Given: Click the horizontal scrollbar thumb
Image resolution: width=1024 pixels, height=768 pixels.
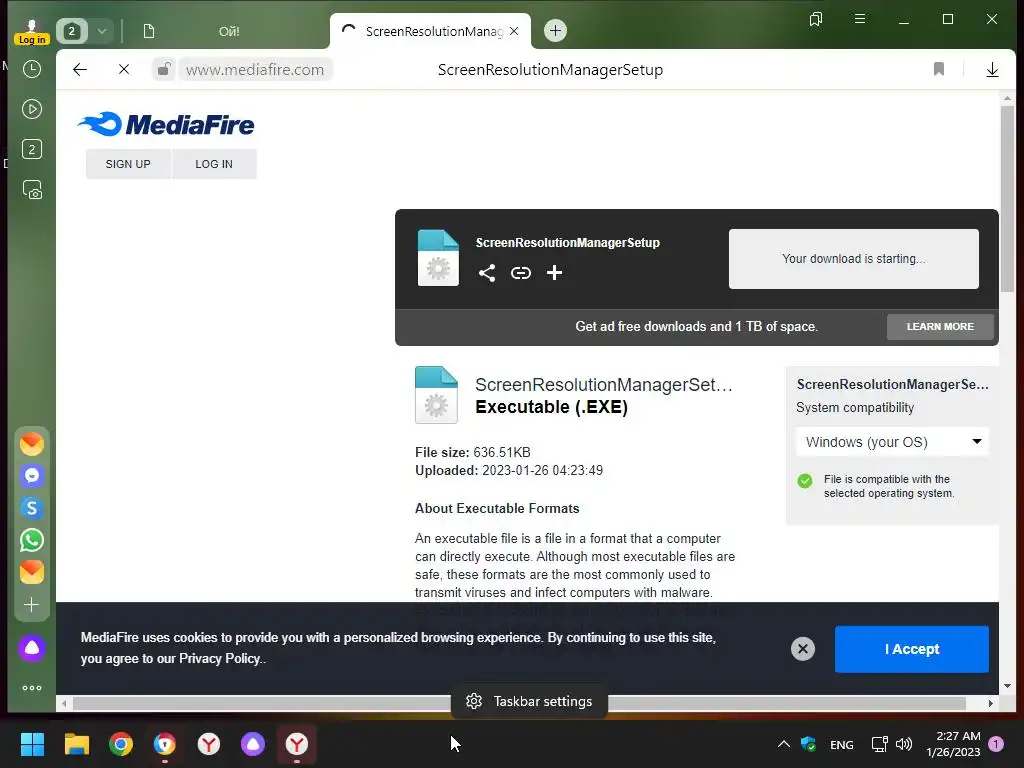Looking at the screenshot, I should (519, 703).
